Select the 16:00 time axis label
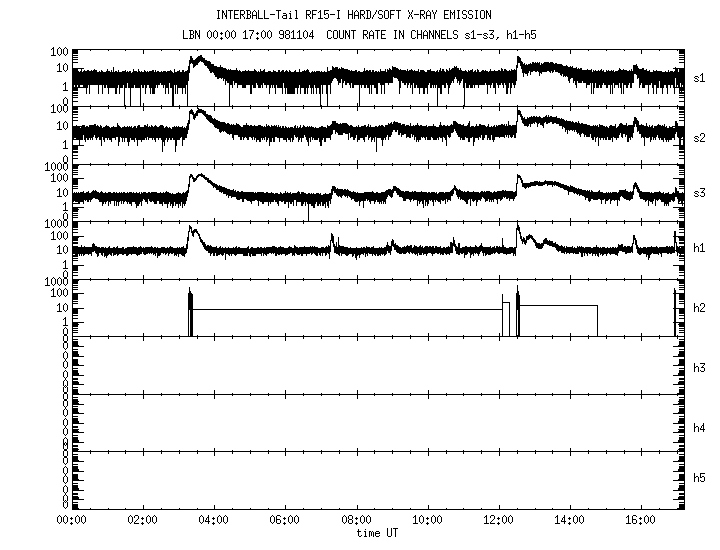Image resolution: width=720 pixels, height=550 pixels. pos(642,521)
